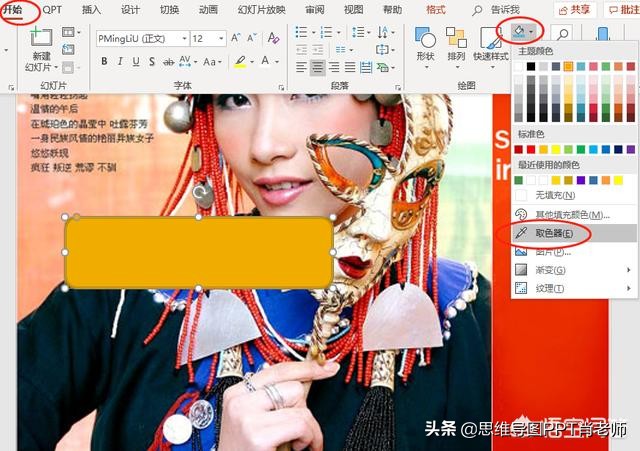Click the font color A icon
This screenshot has width=640, height=451.
coord(265,61)
